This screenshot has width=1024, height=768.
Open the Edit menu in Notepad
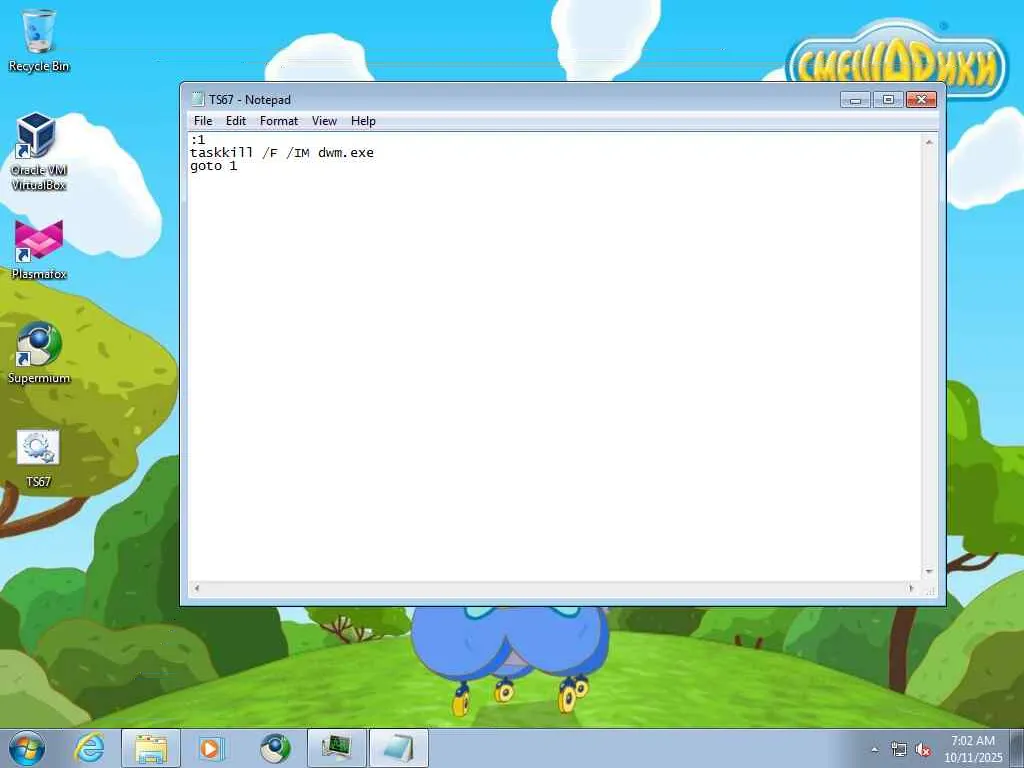[x=236, y=121]
